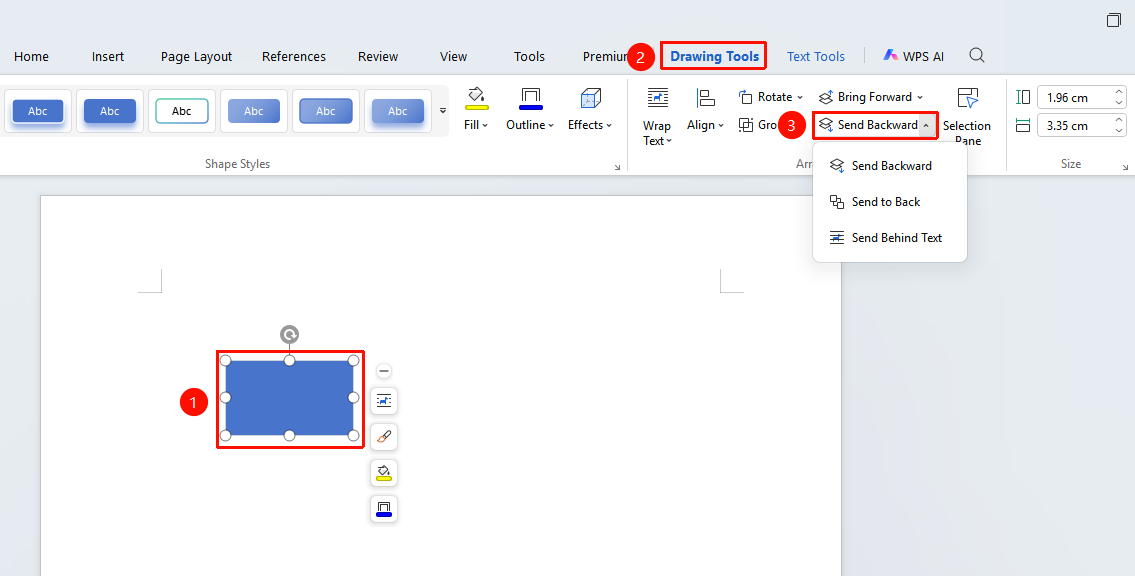Click the Wrap Text icon

657,98
